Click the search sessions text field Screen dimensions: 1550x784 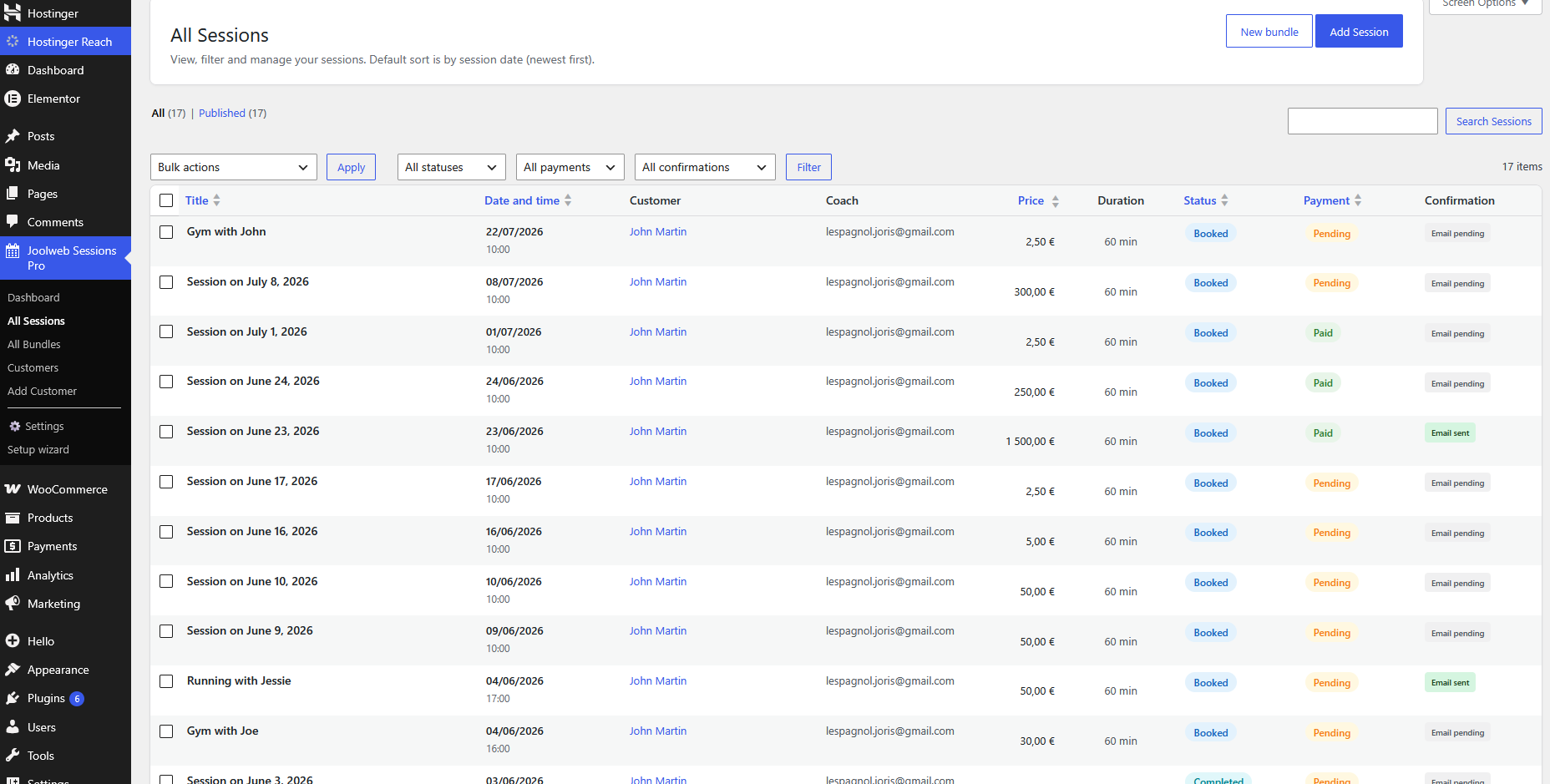[x=1363, y=121]
